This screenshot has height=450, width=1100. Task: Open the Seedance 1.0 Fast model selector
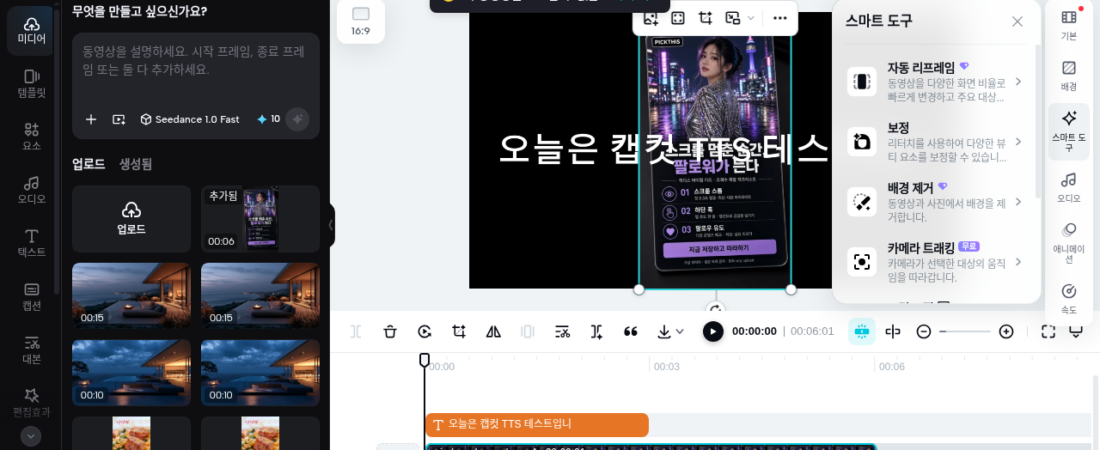(189, 119)
